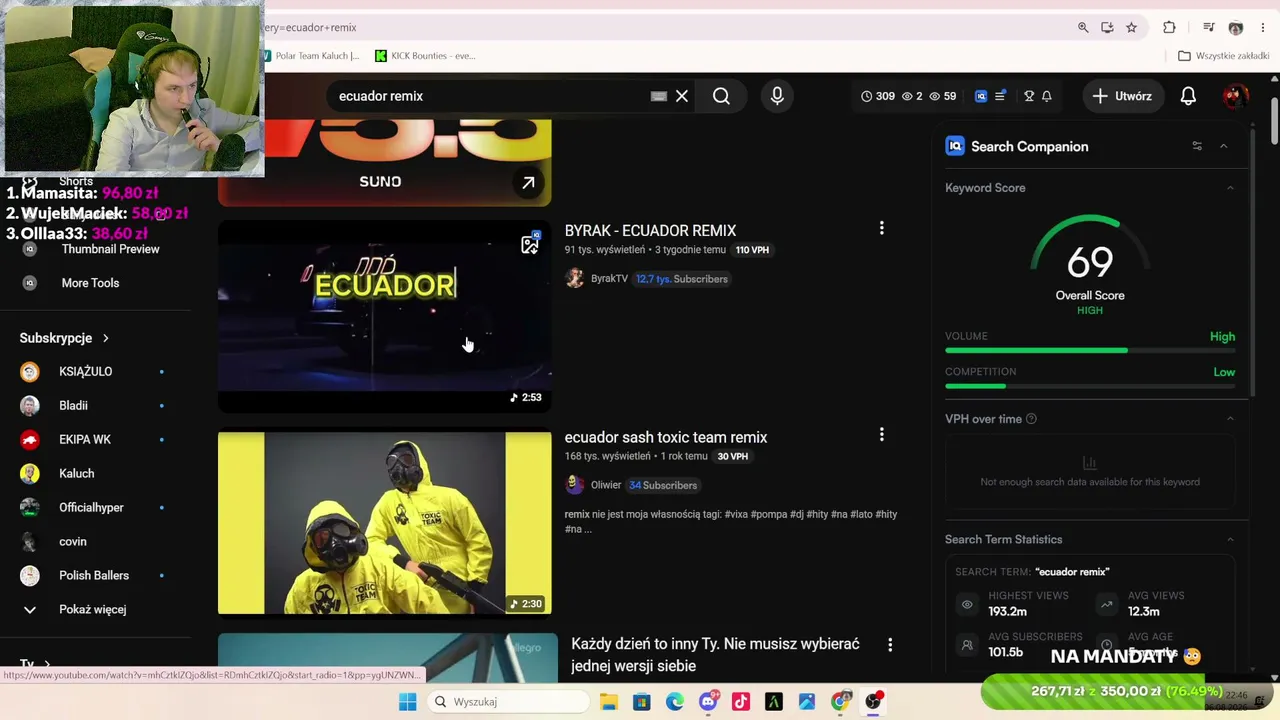Collapse the VPH over time section
Screen dimensions: 1280x720
tap(1230, 419)
